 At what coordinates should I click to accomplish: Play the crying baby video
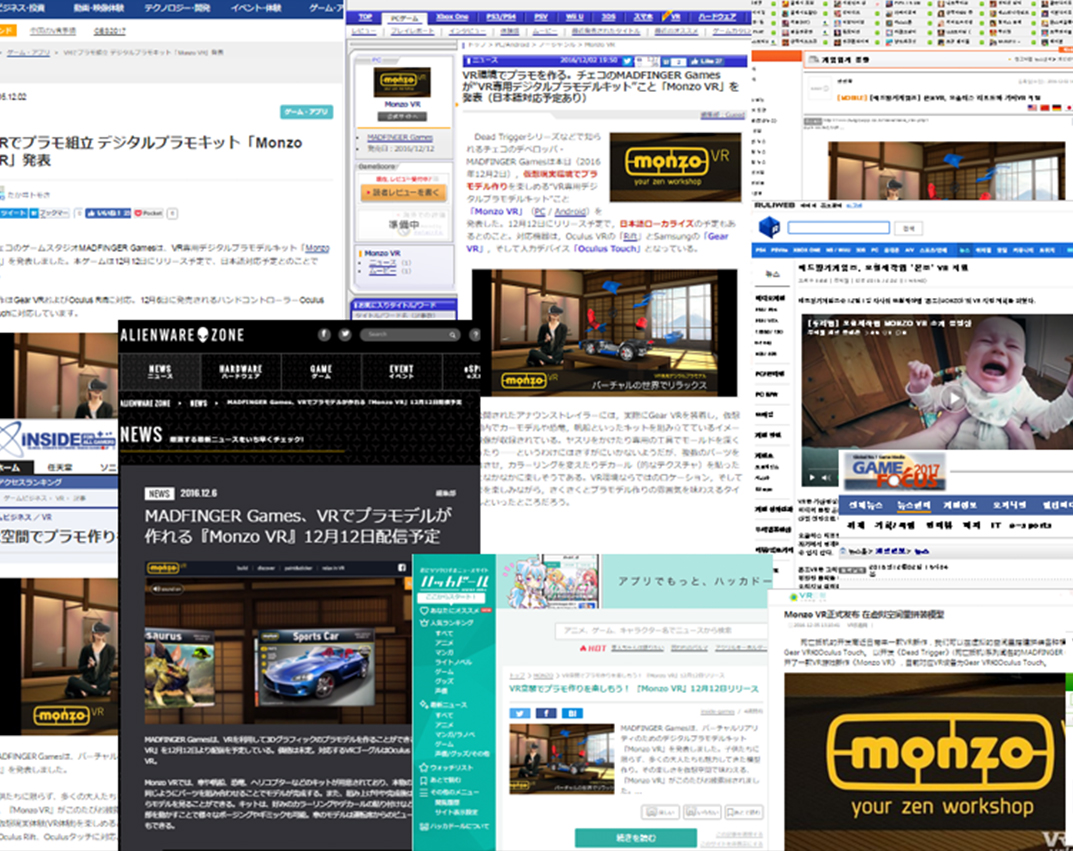(953, 398)
